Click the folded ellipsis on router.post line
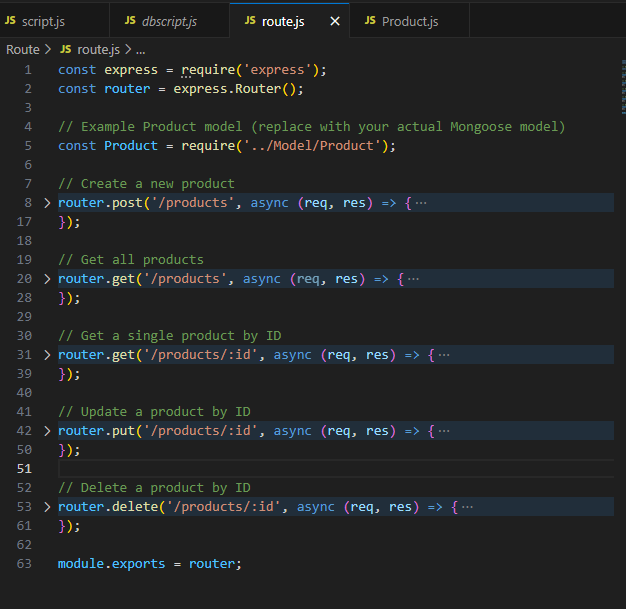 (x=420, y=203)
